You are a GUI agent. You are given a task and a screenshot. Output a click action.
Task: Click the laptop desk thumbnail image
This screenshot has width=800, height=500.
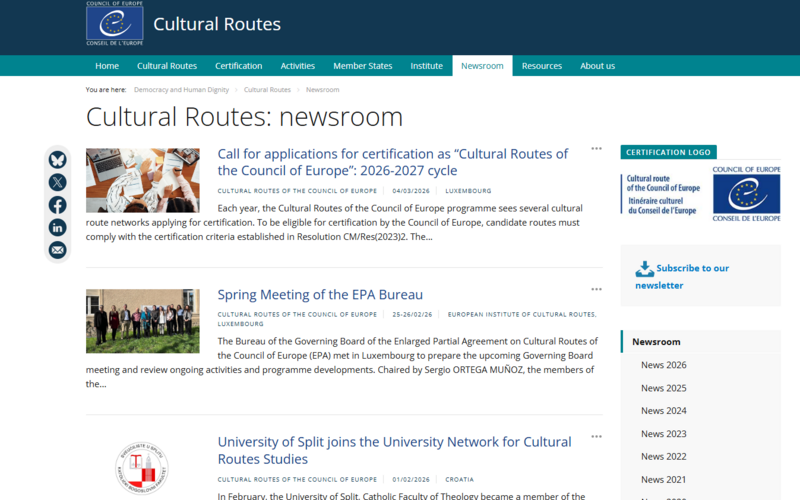(x=142, y=180)
